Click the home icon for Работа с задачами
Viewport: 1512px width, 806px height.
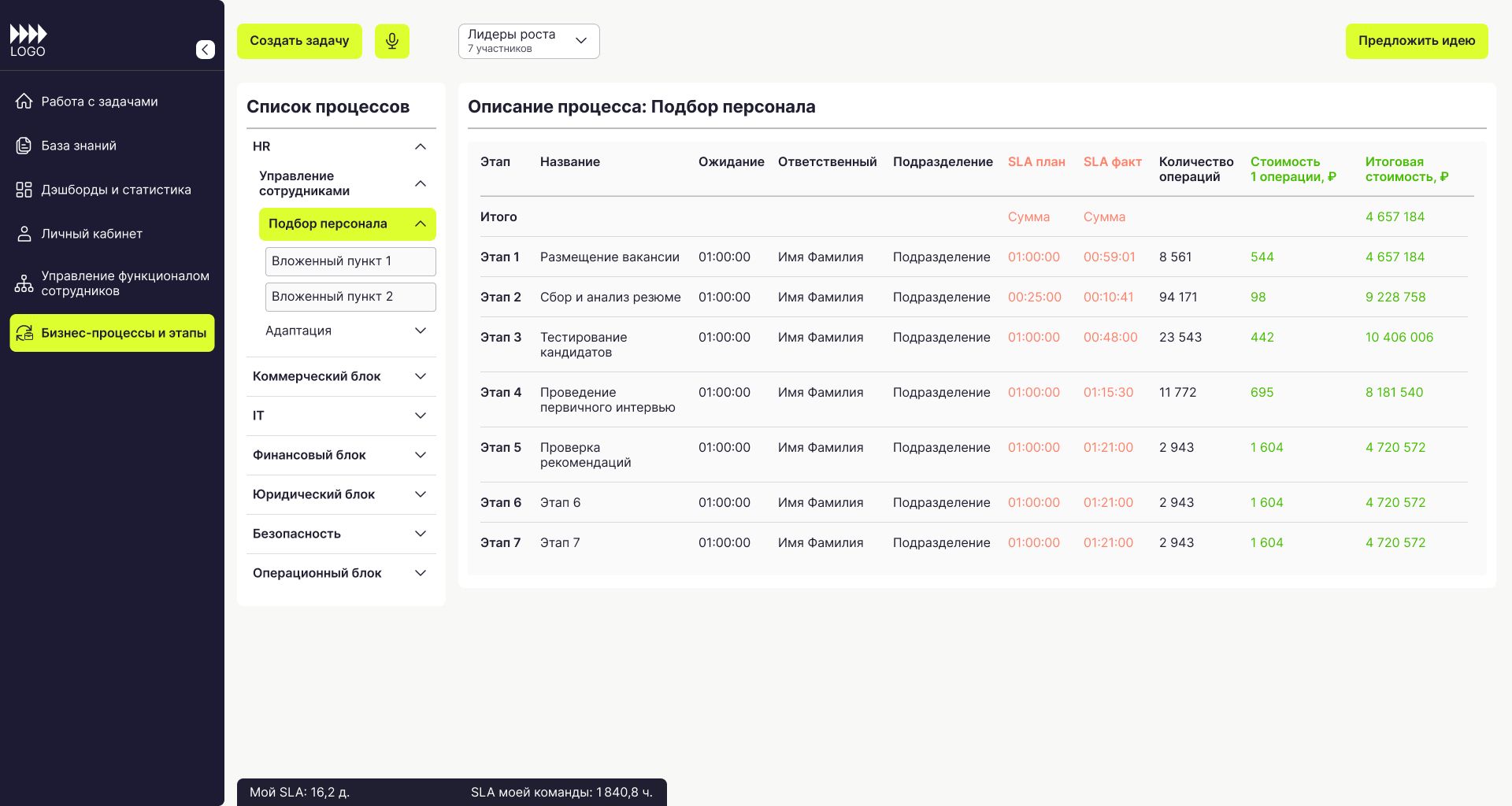pyautogui.click(x=24, y=102)
